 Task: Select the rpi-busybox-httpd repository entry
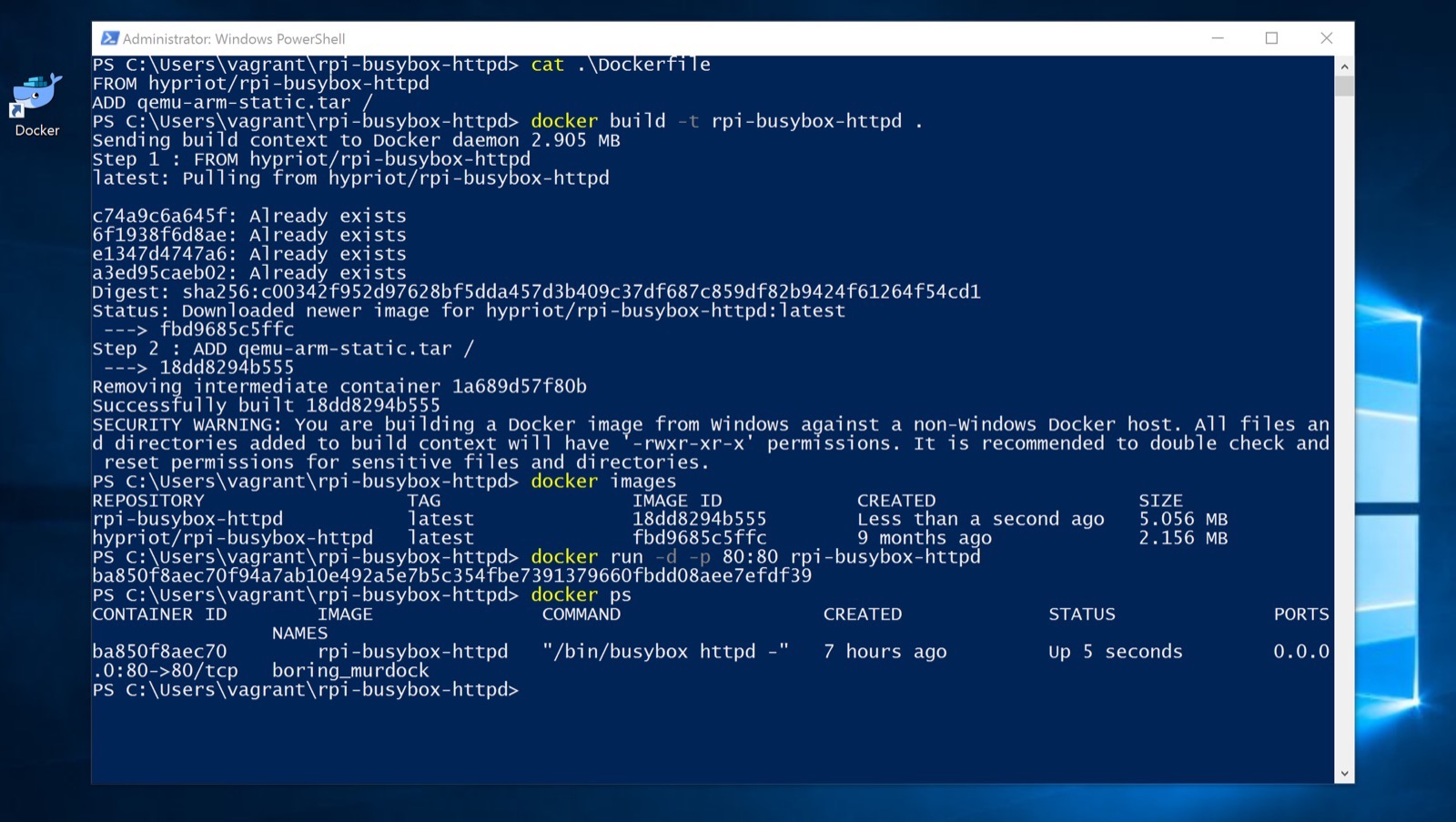[x=187, y=518]
